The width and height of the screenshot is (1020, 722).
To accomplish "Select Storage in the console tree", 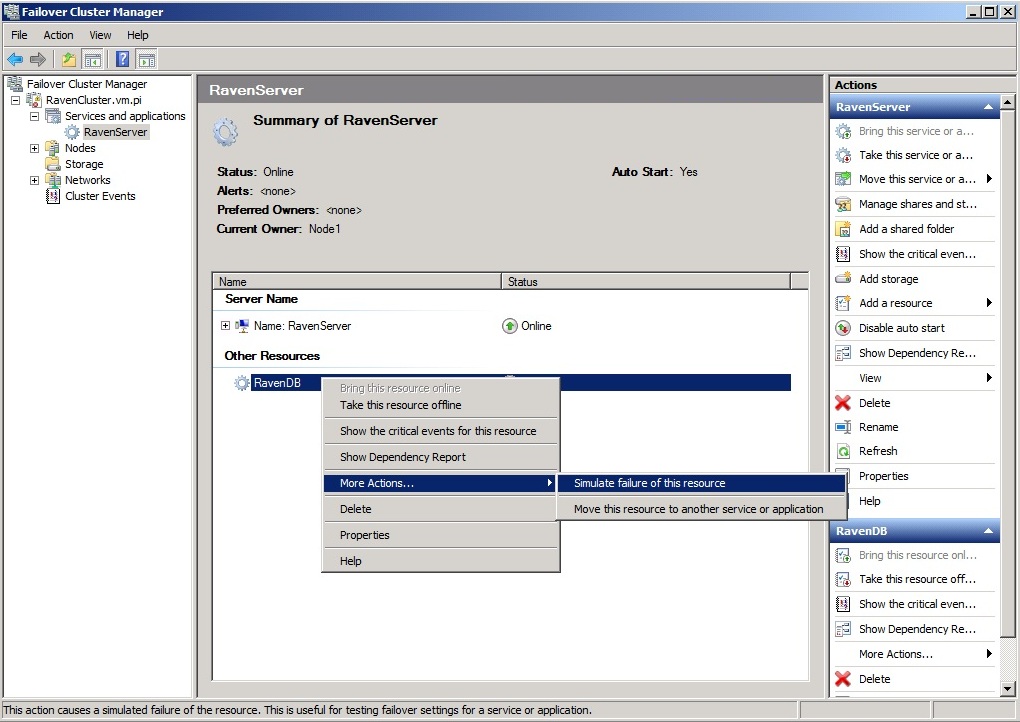I will (84, 164).
